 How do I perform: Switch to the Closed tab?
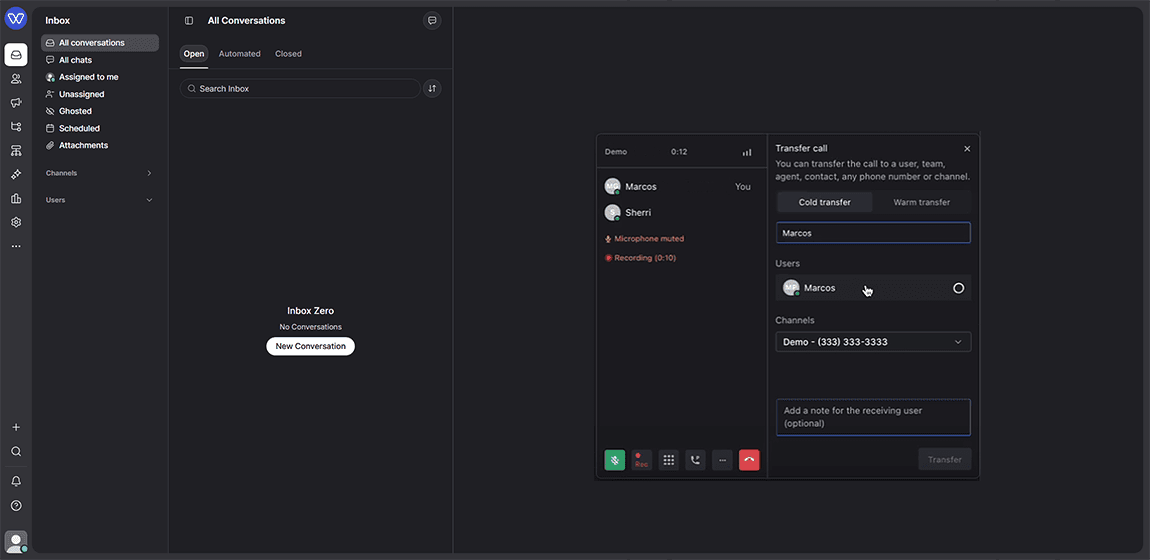tap(288, 54)
